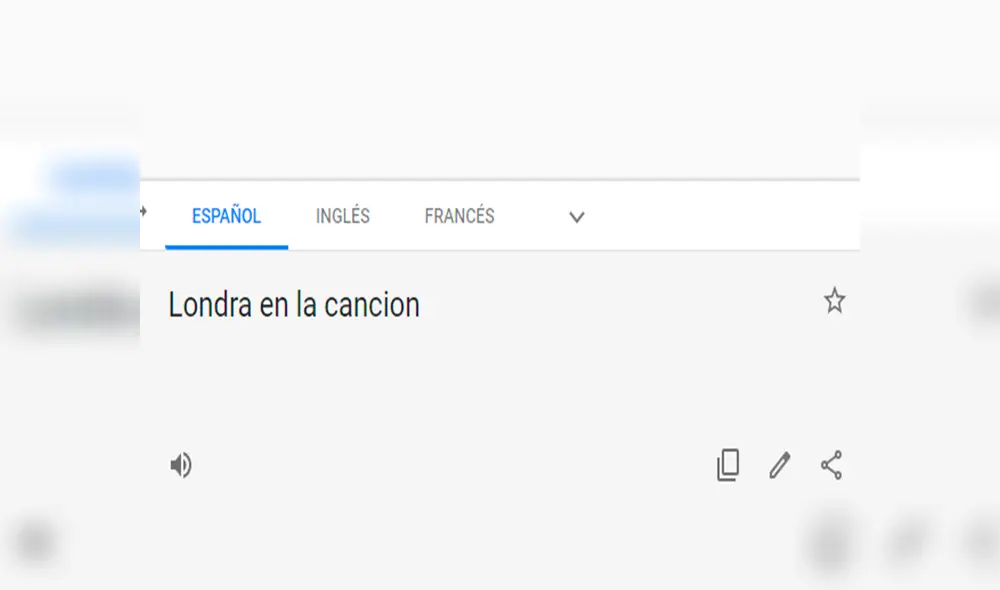Listen to the translated text pronunciation
This screenshot has height=590, width=1000.
pyautogui.click(x=181, y=465)
